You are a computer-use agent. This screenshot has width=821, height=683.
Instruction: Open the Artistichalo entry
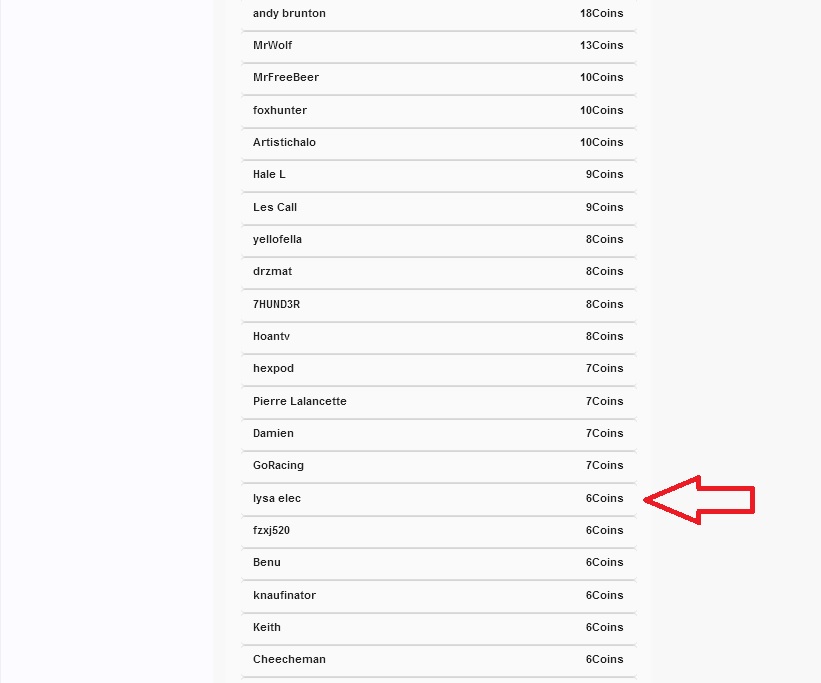(x=439, y=142)
